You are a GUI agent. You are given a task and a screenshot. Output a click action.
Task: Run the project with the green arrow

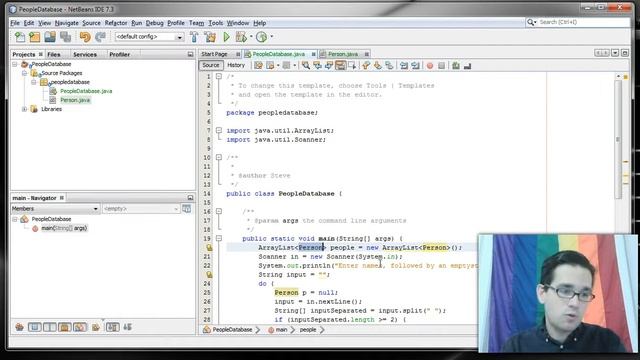click(227, 37)
